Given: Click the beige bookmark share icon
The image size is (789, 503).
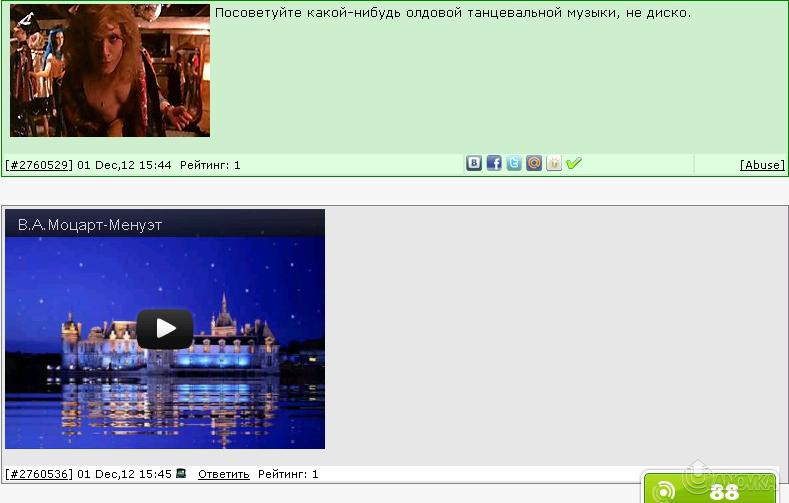Looking at the screenshot, I should pyautogui.click(x=554, y=164).
